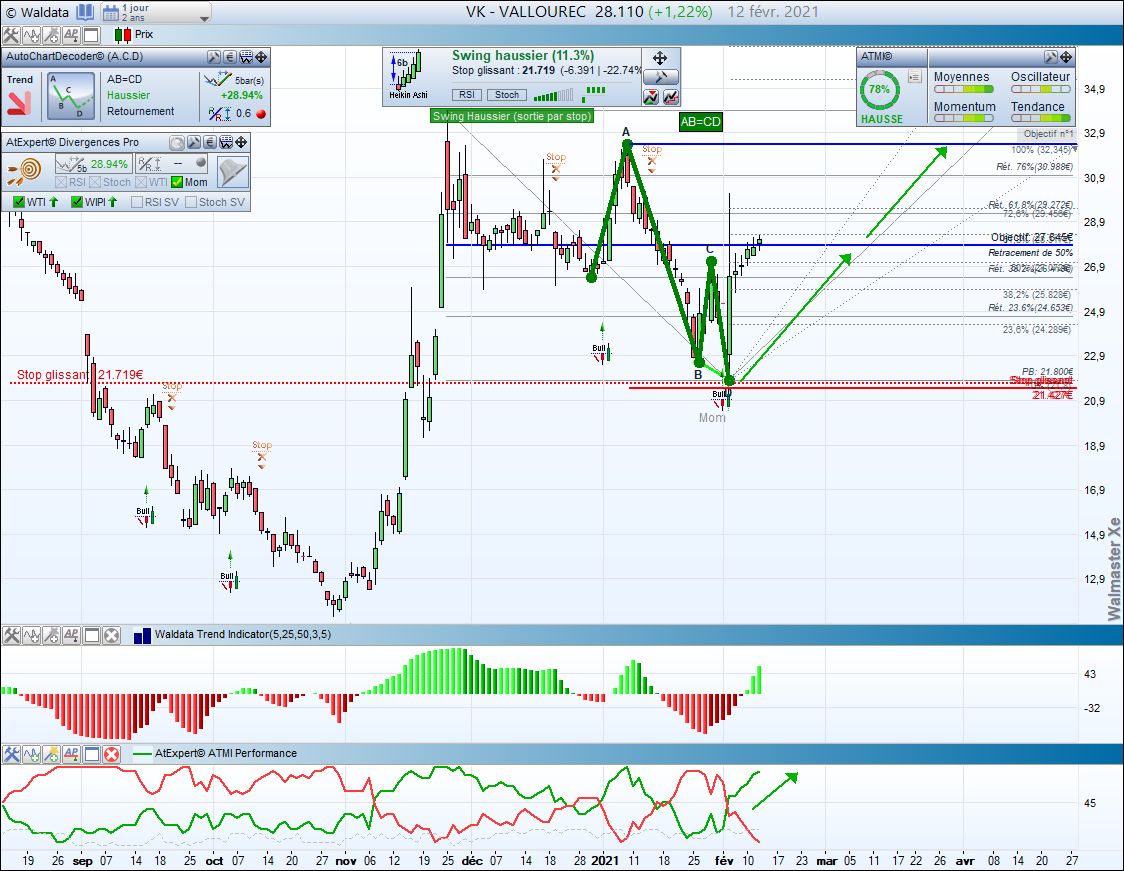Click the red line chart icon in swing panel
The height and width of the screenshot is (871, 1124).
coord(671,97)
